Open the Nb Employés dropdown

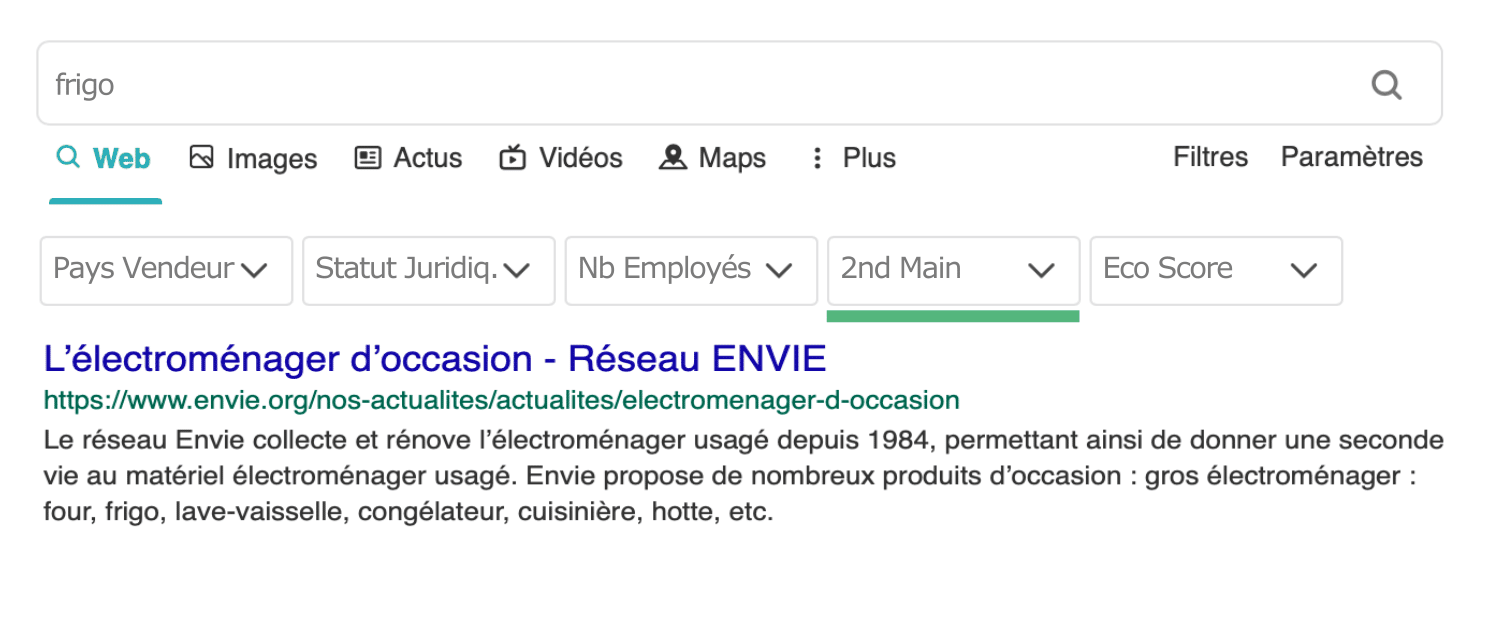click(x=691, y=270)
